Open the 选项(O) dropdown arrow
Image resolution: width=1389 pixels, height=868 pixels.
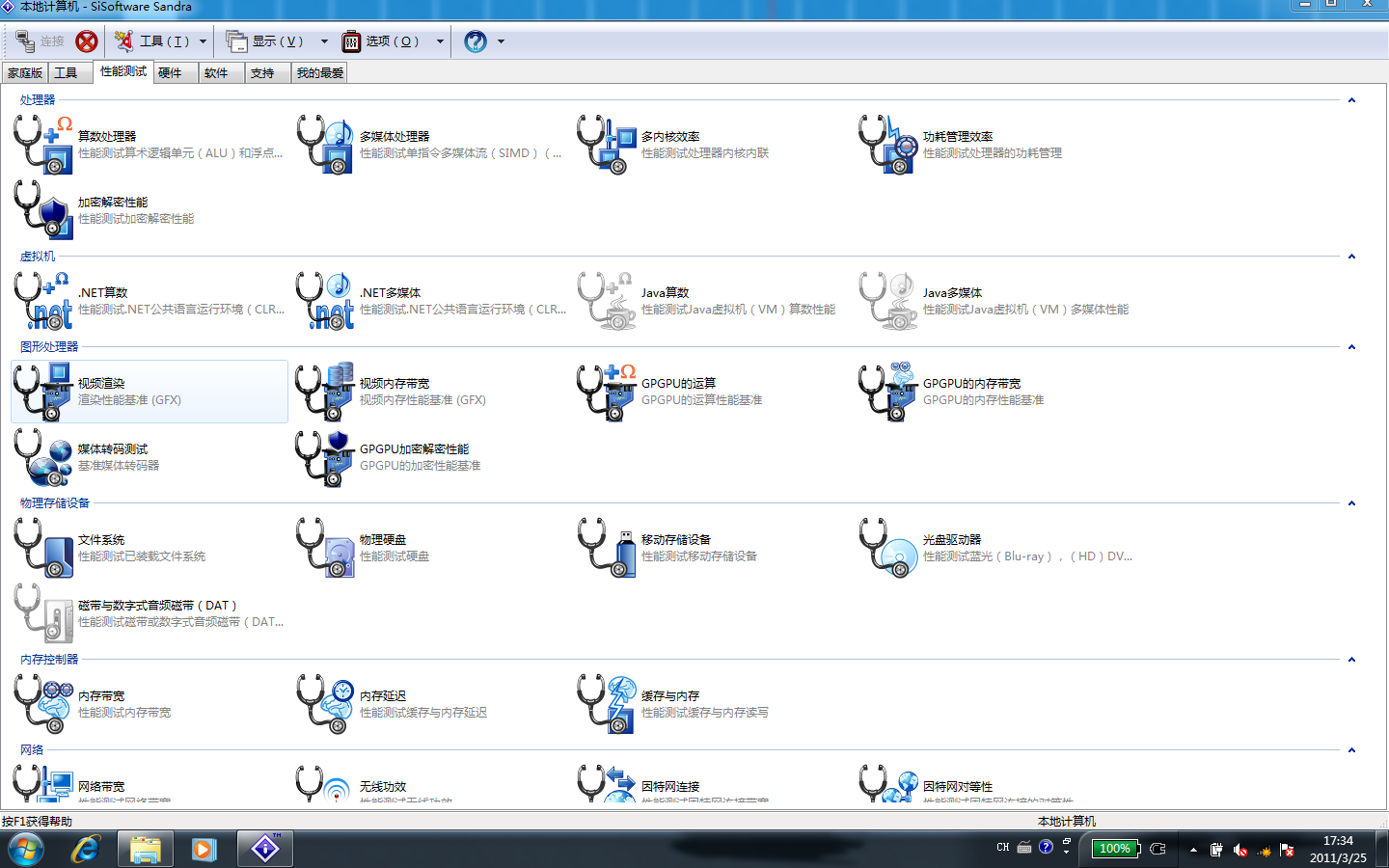(440, 41)
